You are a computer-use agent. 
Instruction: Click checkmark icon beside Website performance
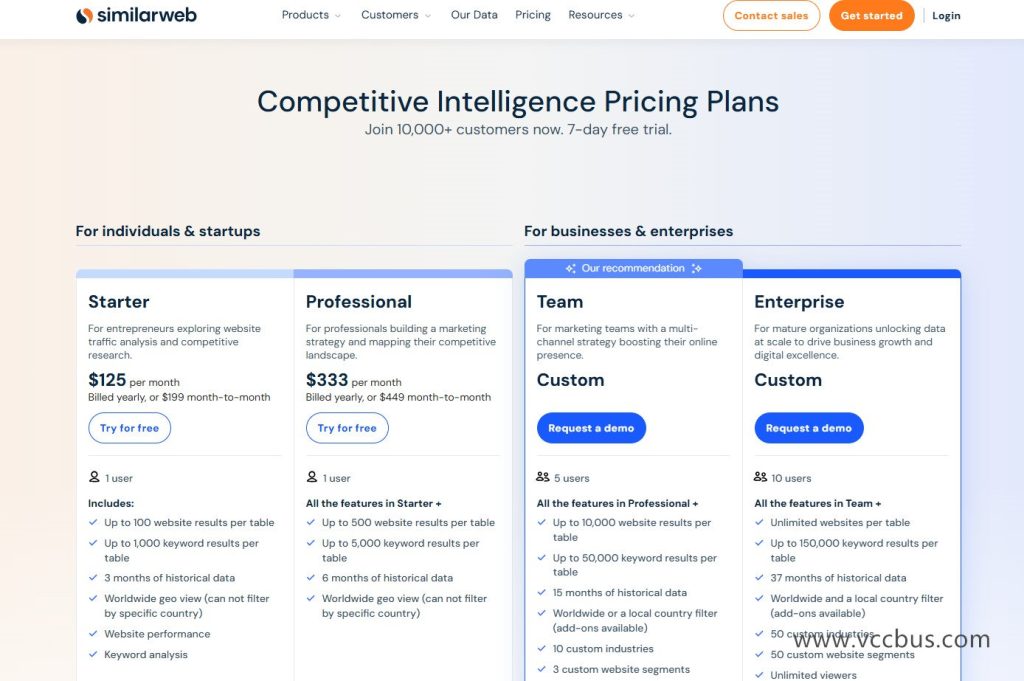tap(93, 634)
